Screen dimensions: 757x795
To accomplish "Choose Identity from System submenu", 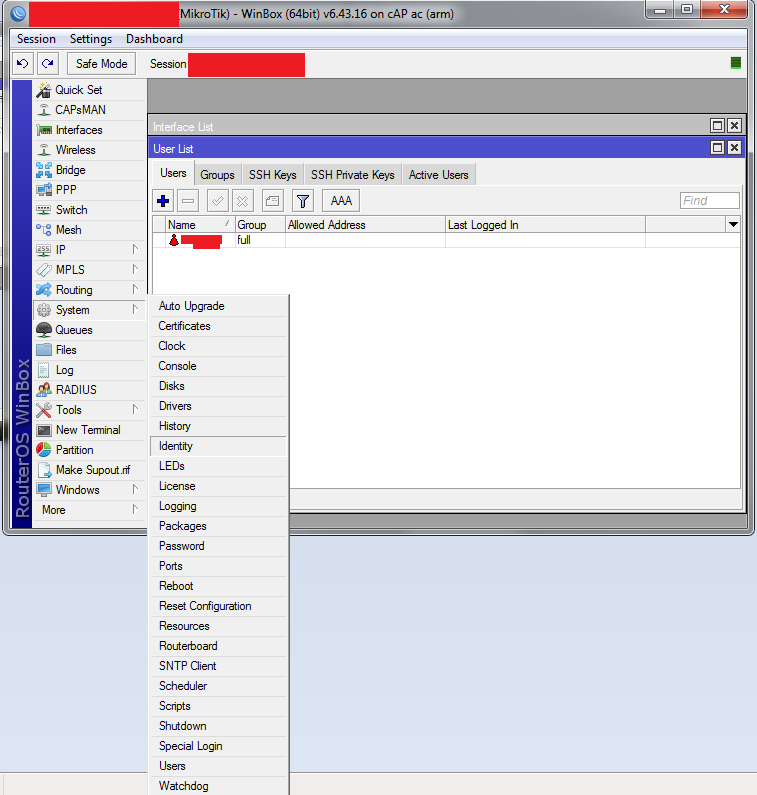I will click(x=219, y=446).
